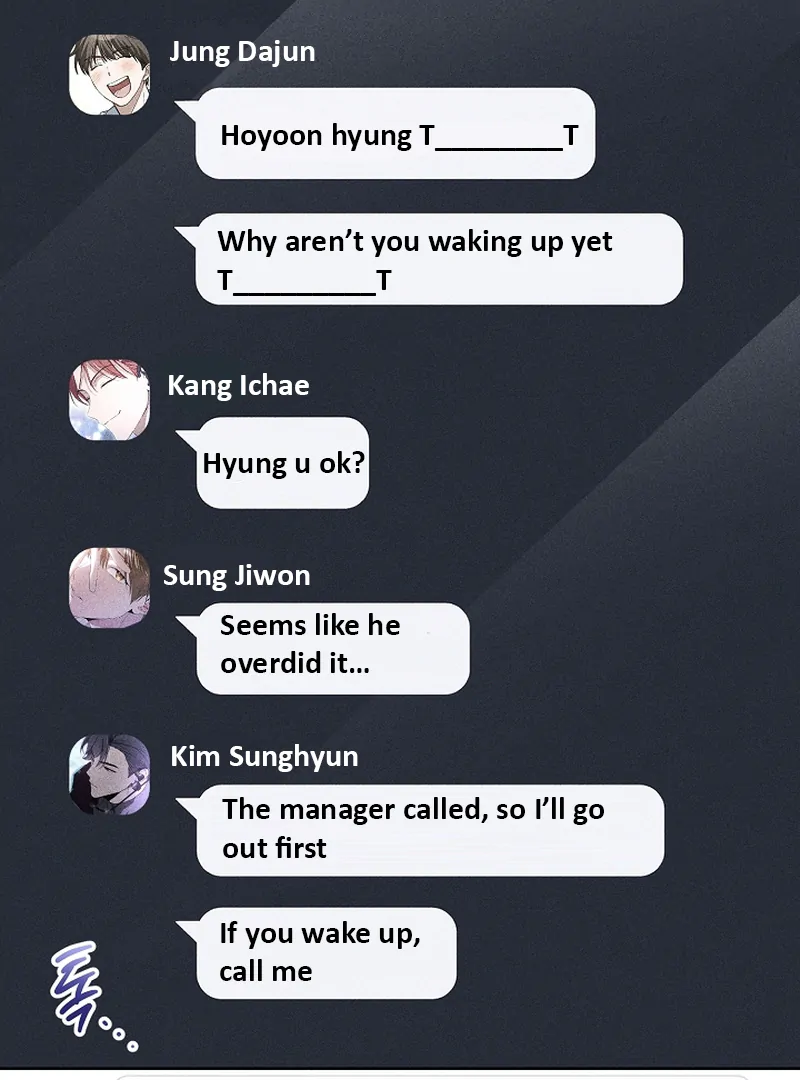Image resolution: width=800 pixels, height=1080 pixels.
Task: Click the three small dots beside the squiggle
Action: pyautogui.click(x=119, y=1035)
